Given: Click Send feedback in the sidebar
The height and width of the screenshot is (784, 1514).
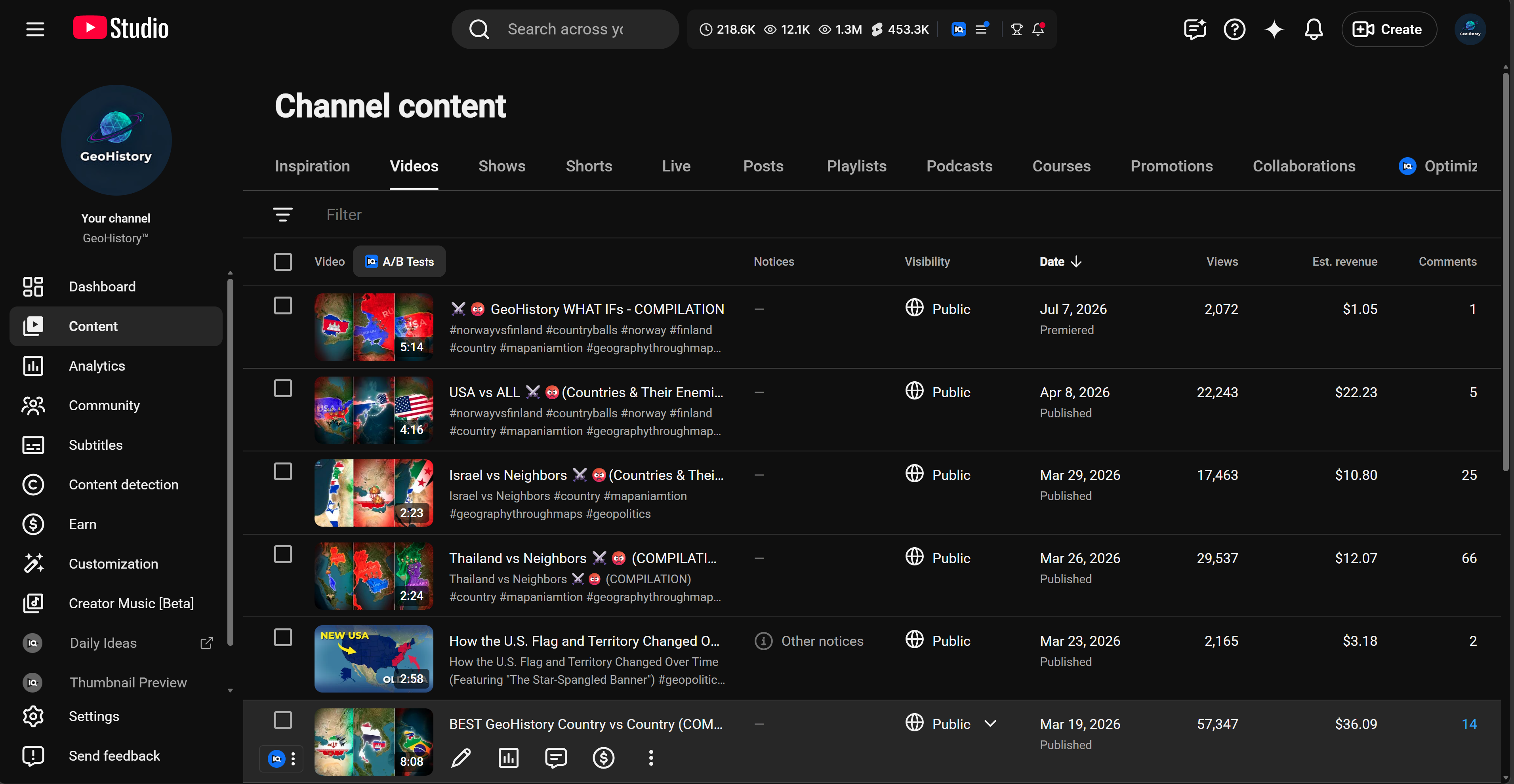Looking at the screenshot, I should [116, 756].
